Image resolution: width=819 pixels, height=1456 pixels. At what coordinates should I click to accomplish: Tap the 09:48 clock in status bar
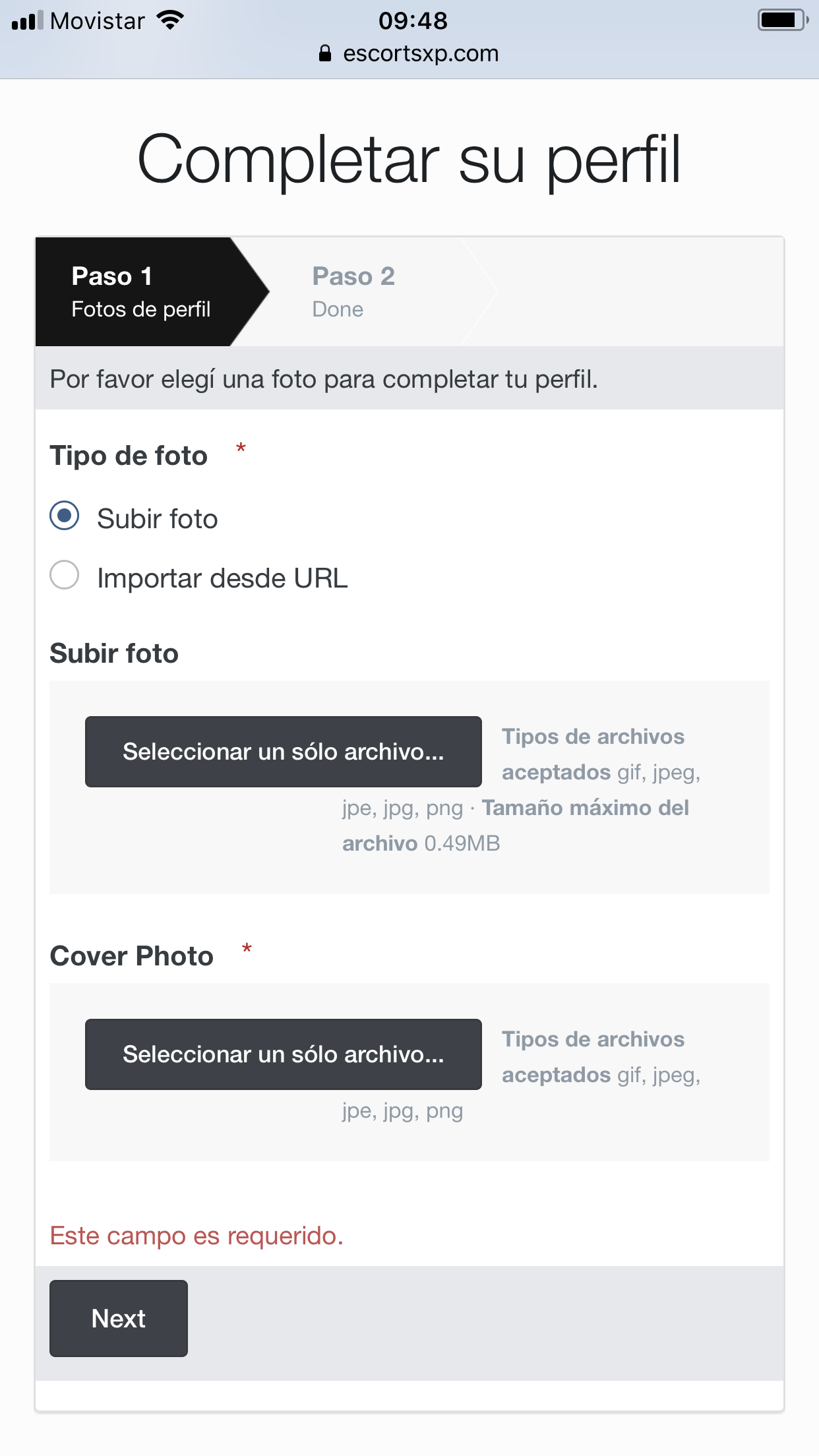pyautogui.click(x=413, y=20)
